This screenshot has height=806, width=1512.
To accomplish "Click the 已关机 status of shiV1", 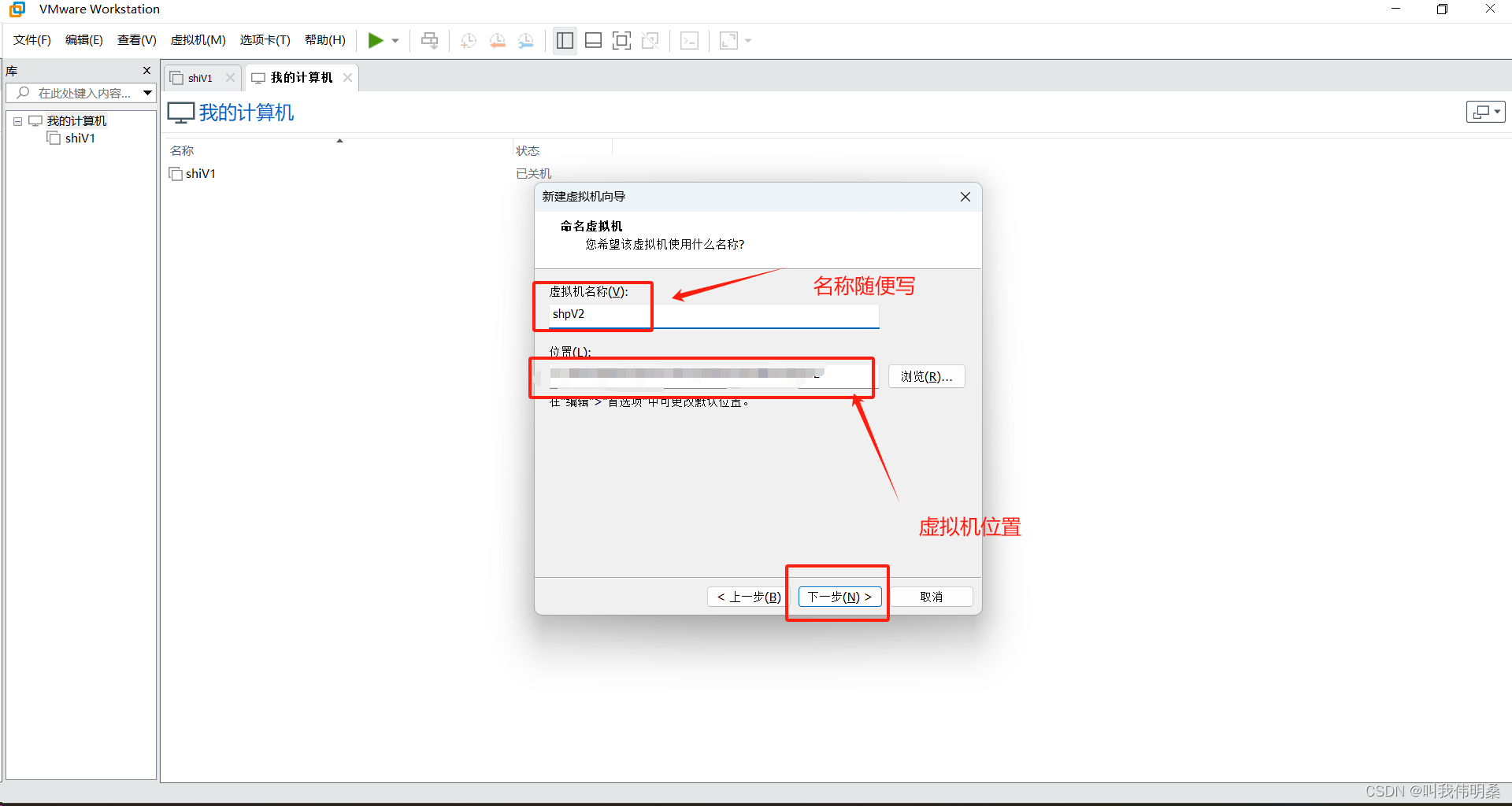I will pyautogui.click(x=533, y=173).
